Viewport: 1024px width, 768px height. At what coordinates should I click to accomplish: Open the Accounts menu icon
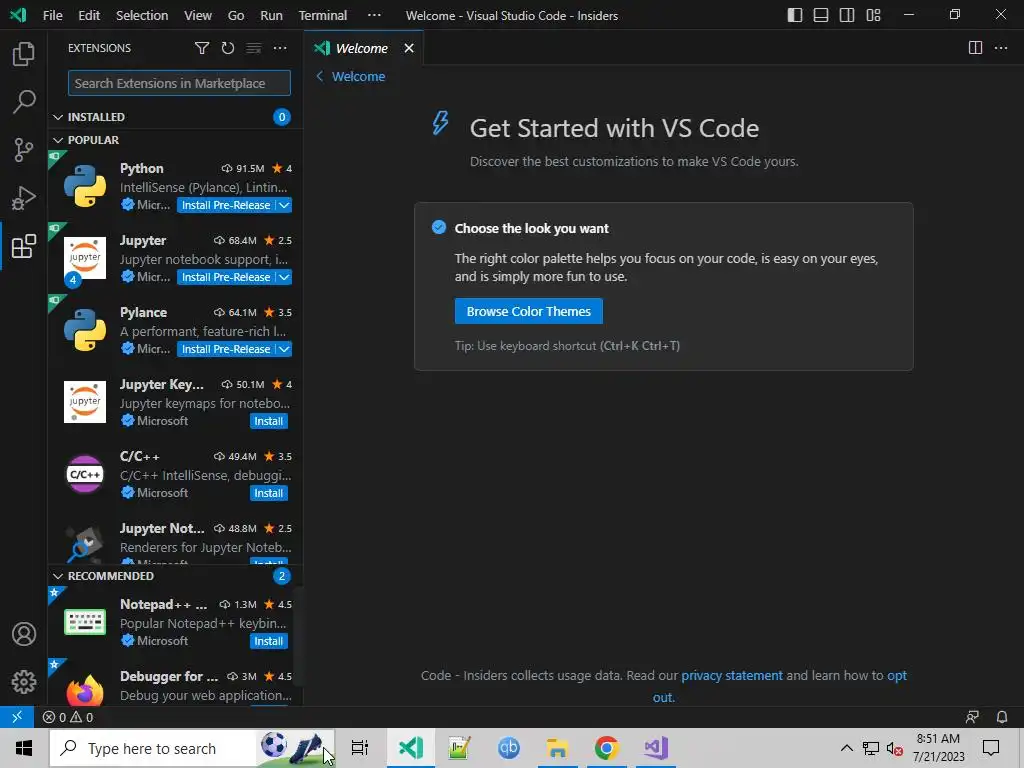24,634
